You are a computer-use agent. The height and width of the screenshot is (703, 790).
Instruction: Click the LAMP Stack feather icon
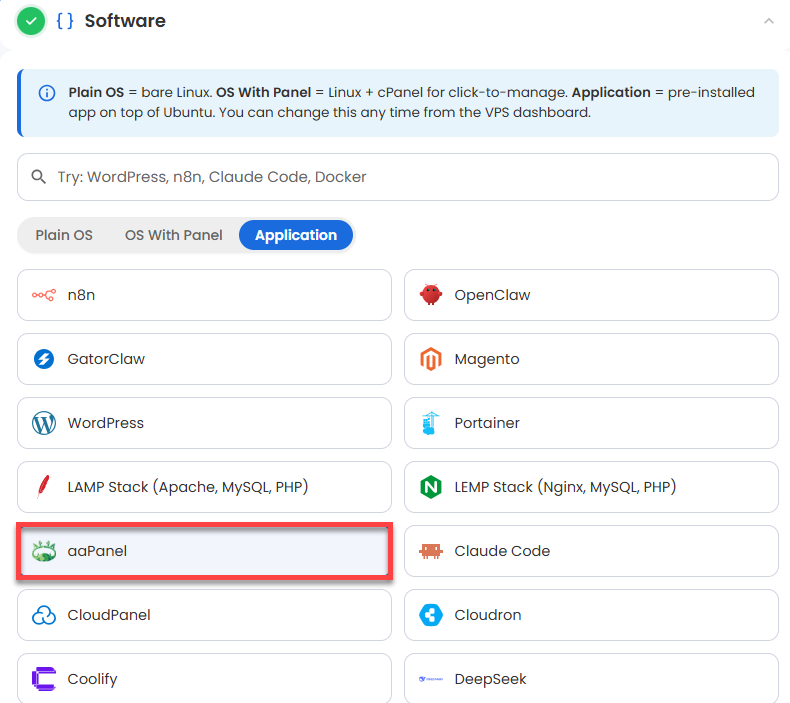[43, 487]
